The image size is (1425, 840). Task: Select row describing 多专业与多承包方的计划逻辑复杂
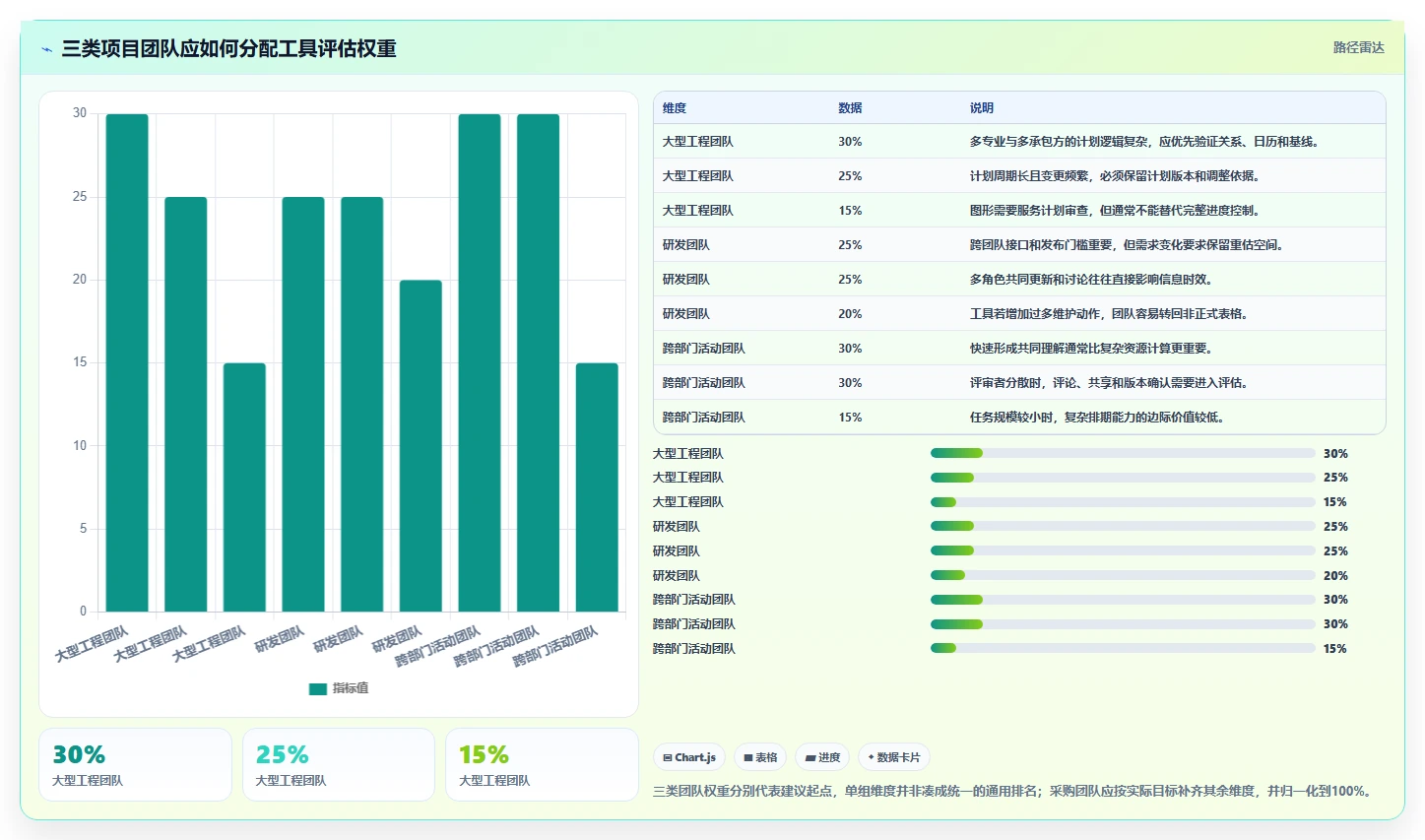pos(1019,141)
